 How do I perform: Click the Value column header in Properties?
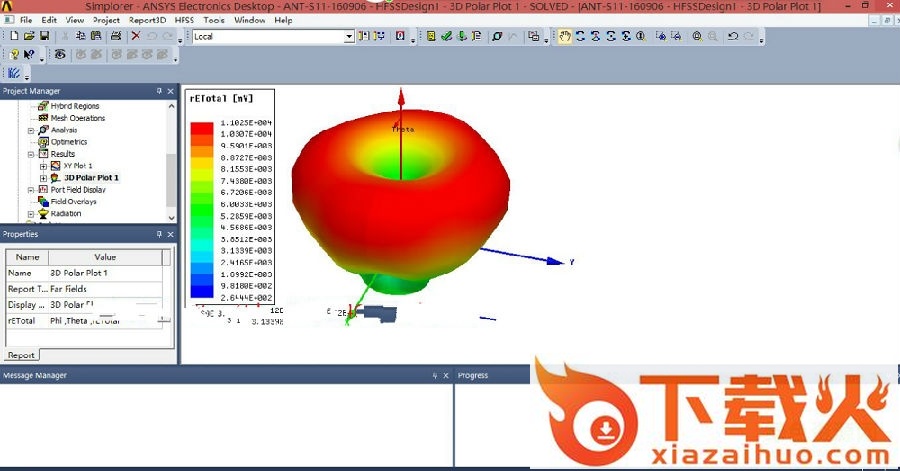(105, 257)
